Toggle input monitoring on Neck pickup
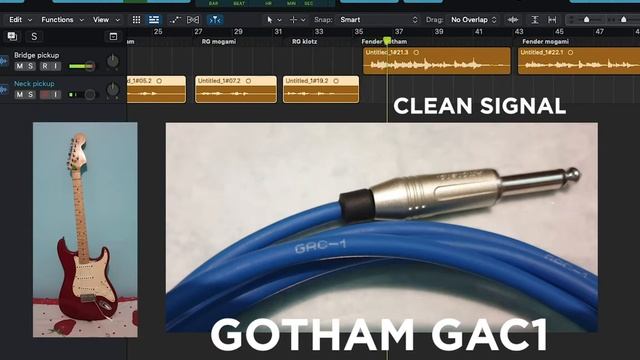Image resolution: width=640 pixels, height=360 pixels. [56, 95]
